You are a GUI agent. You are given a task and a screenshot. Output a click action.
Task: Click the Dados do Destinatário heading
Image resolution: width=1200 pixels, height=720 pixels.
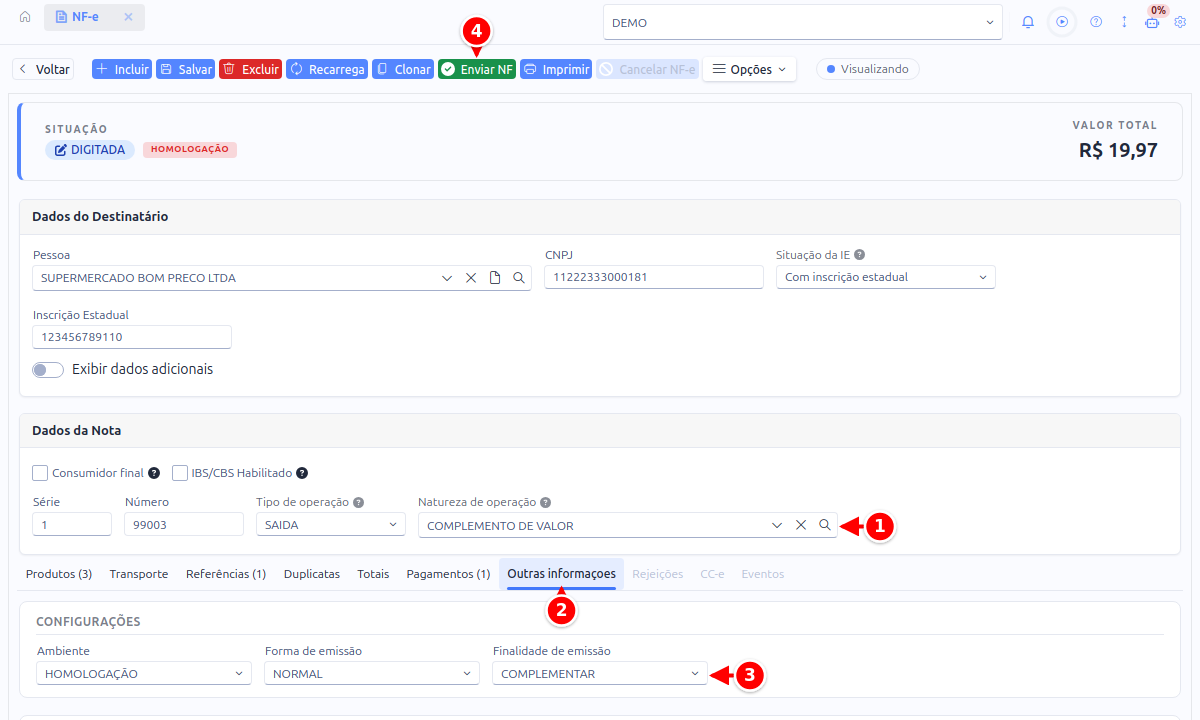pos(100,216)
